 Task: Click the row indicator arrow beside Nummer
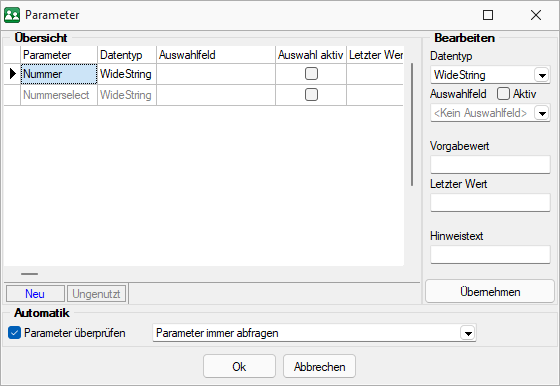(13, 74)
